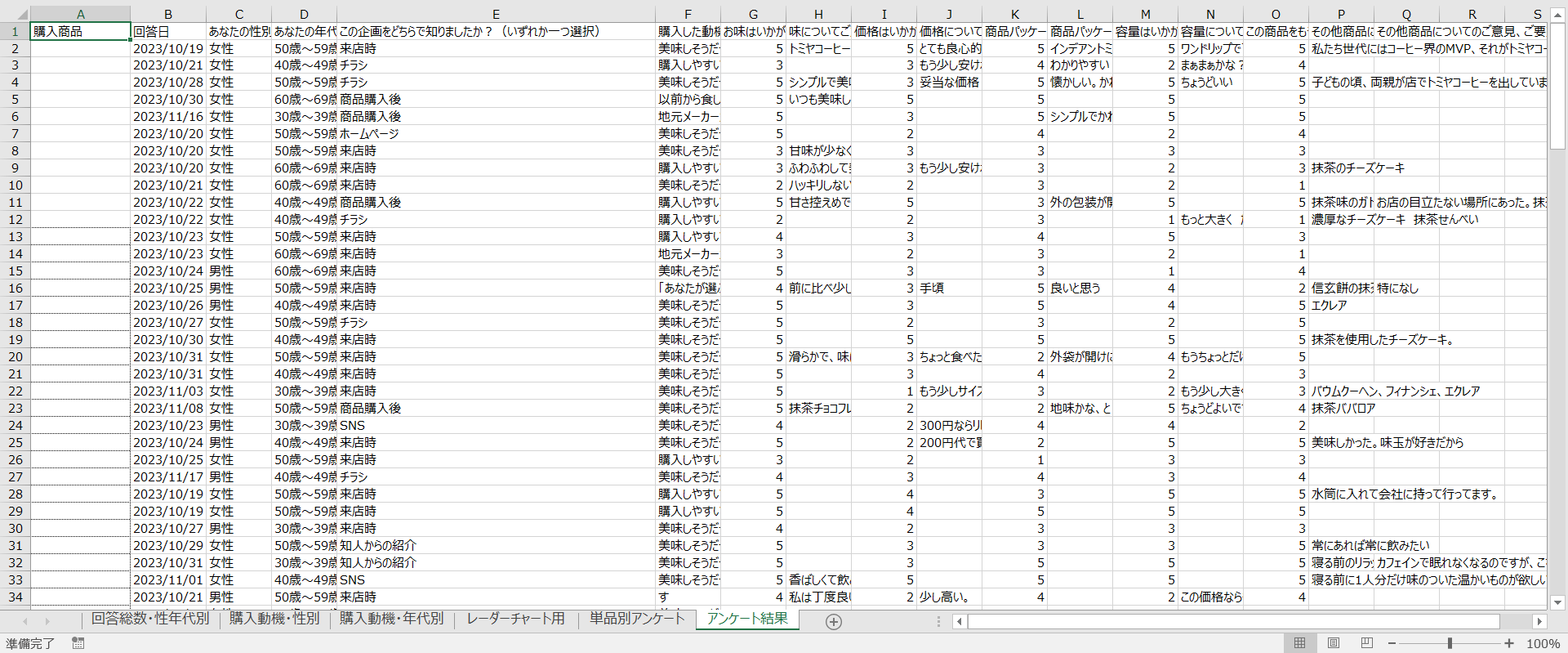Adjust the zoom slider handle
Viewport: 1568px width, 653px height.
click(x=1450, y=643)
